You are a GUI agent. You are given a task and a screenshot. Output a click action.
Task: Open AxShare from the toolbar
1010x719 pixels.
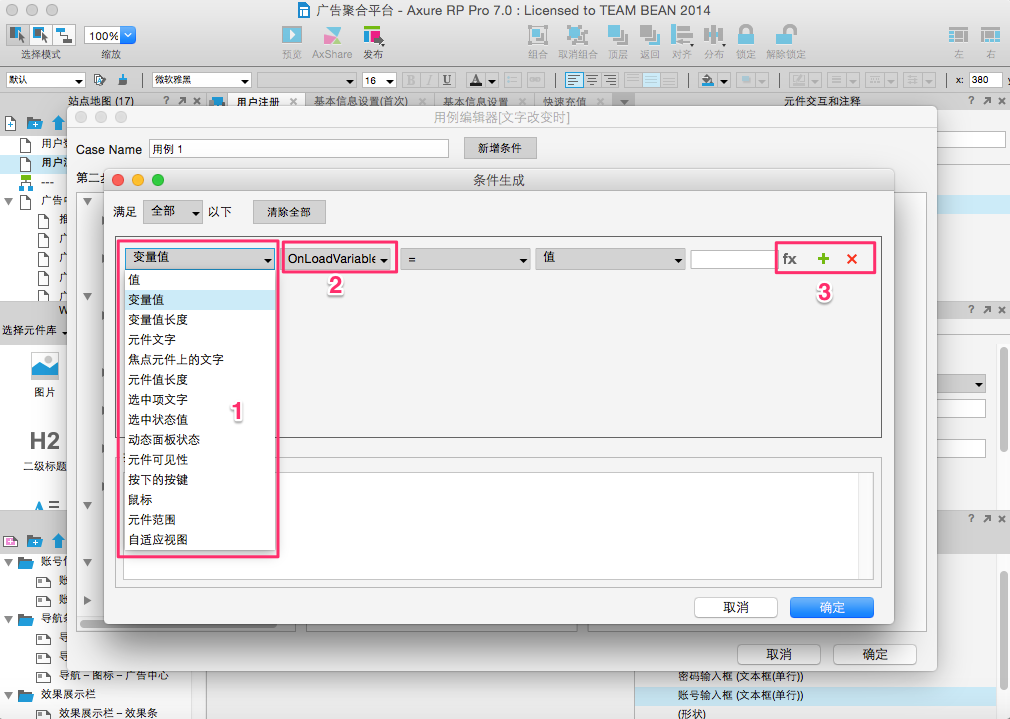[332, 36]
